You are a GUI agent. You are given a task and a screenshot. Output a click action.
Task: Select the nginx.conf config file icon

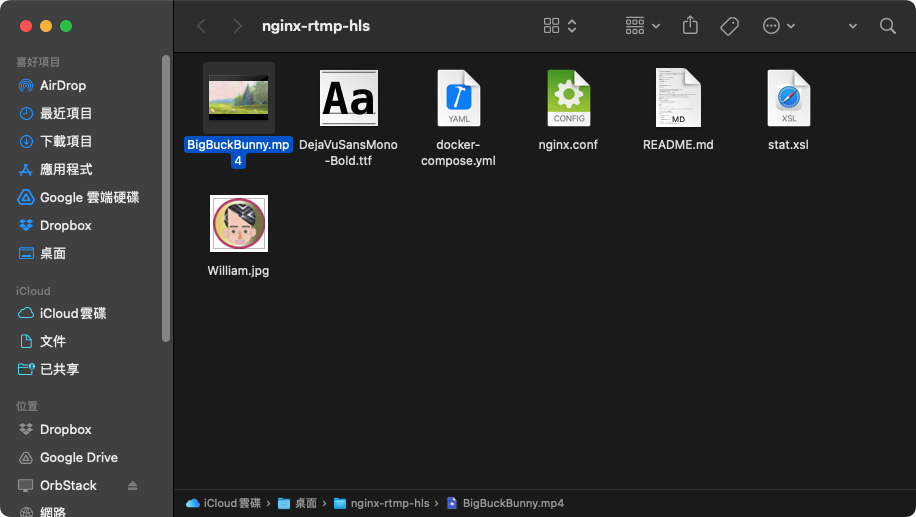coord(568,98)
